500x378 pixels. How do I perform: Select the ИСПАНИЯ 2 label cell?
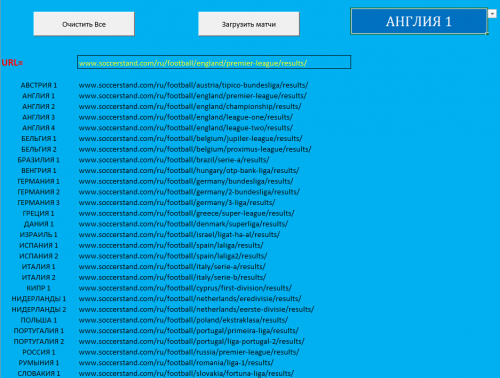[x=39, y=256]
